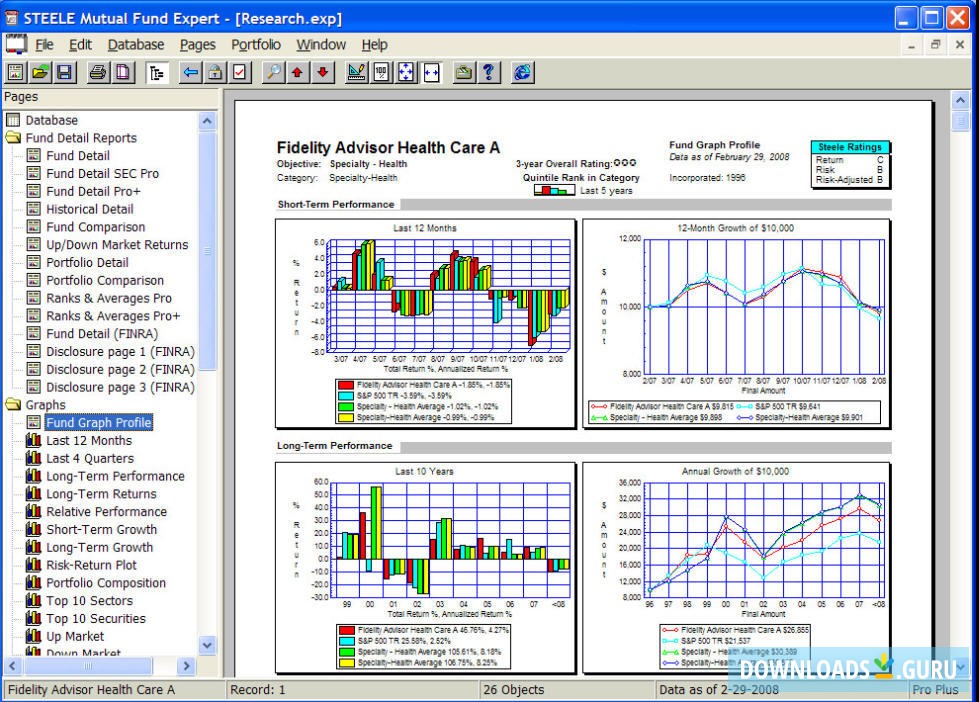Select the Fund Graph Profile page
The height and width of the screenshot is (702, 979).
click(x=99, y=423)
